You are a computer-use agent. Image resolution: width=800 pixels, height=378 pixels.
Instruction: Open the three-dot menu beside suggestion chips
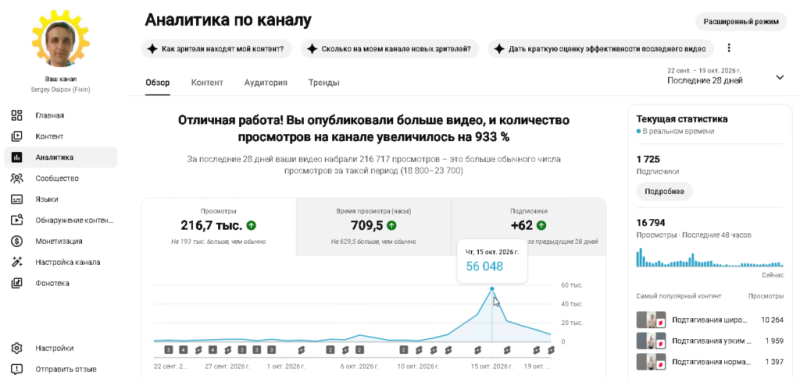coord(729,48)
